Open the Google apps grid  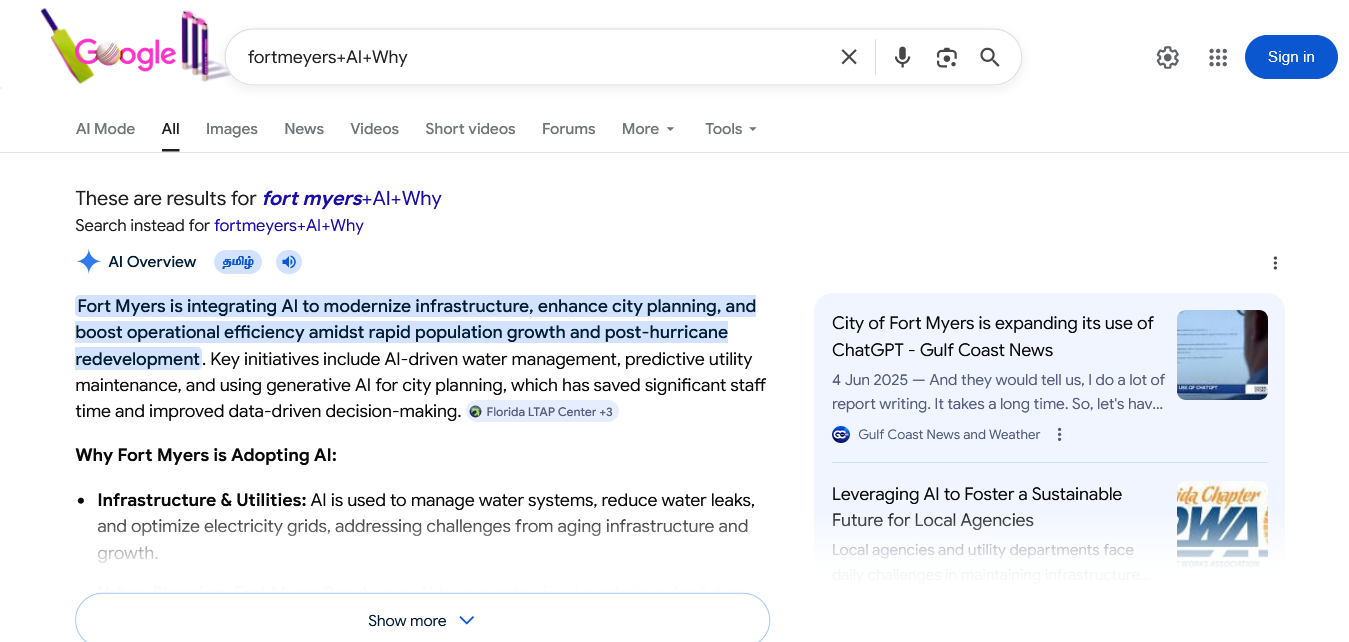[1217, 57]
